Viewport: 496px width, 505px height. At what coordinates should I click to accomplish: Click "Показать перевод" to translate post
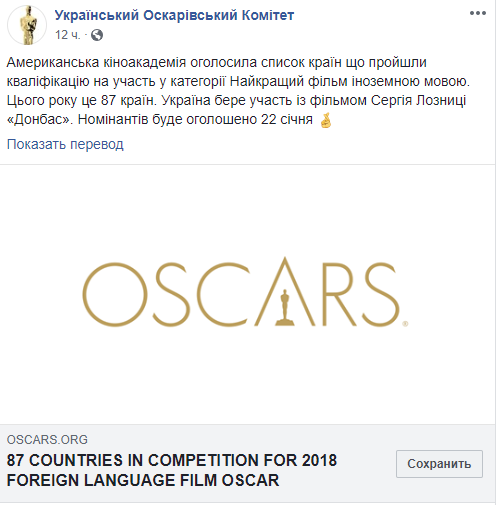coord(65,144)
